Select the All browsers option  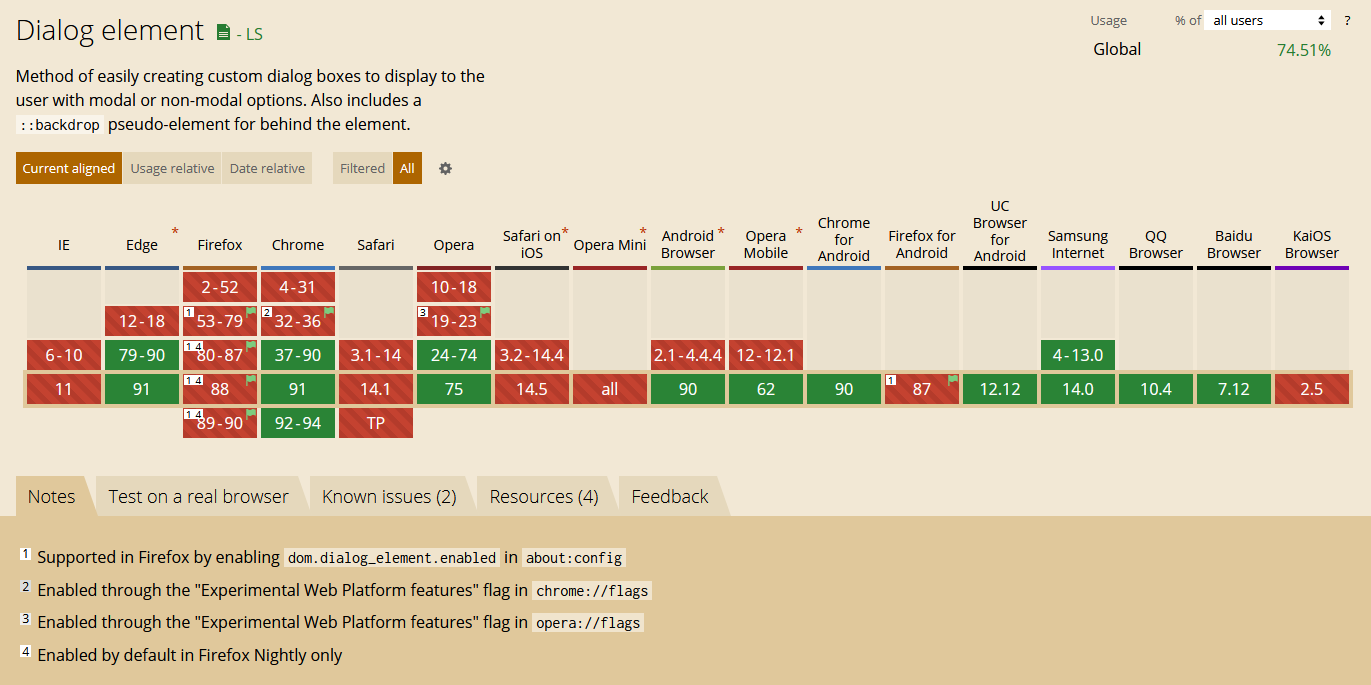click(407, 169)
